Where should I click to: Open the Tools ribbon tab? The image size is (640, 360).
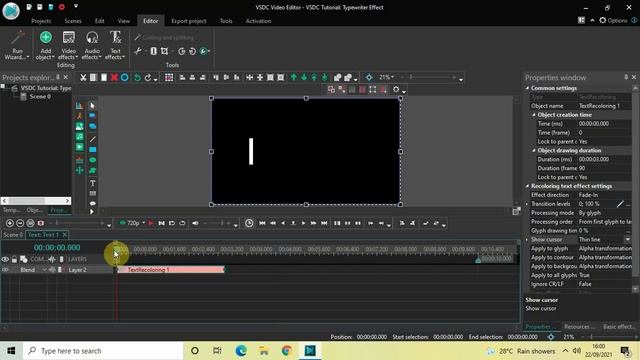(x=226, y=21)
